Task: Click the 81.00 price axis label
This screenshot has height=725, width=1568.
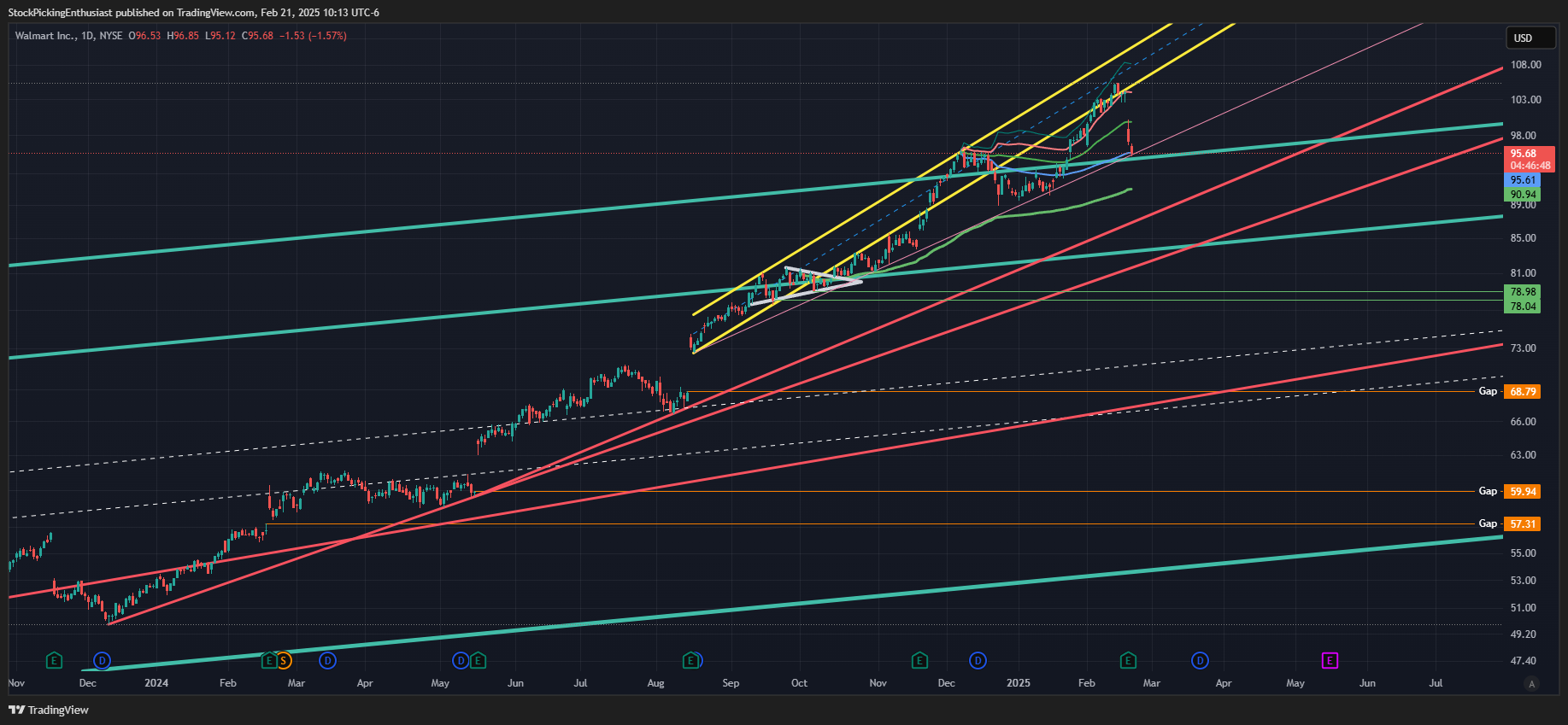Action: click(1524, 273)
